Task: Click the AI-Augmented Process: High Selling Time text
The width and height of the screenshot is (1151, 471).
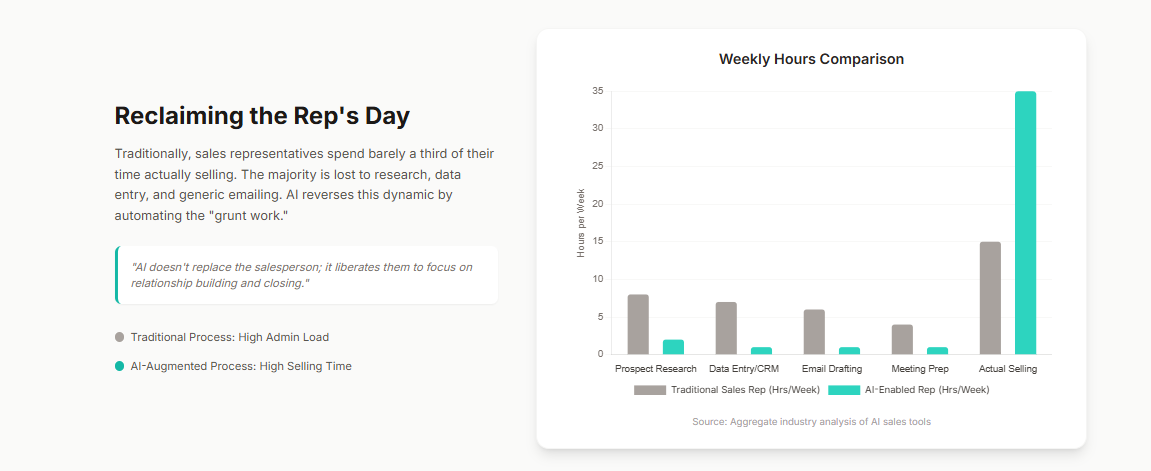Action: click(241, 366)
